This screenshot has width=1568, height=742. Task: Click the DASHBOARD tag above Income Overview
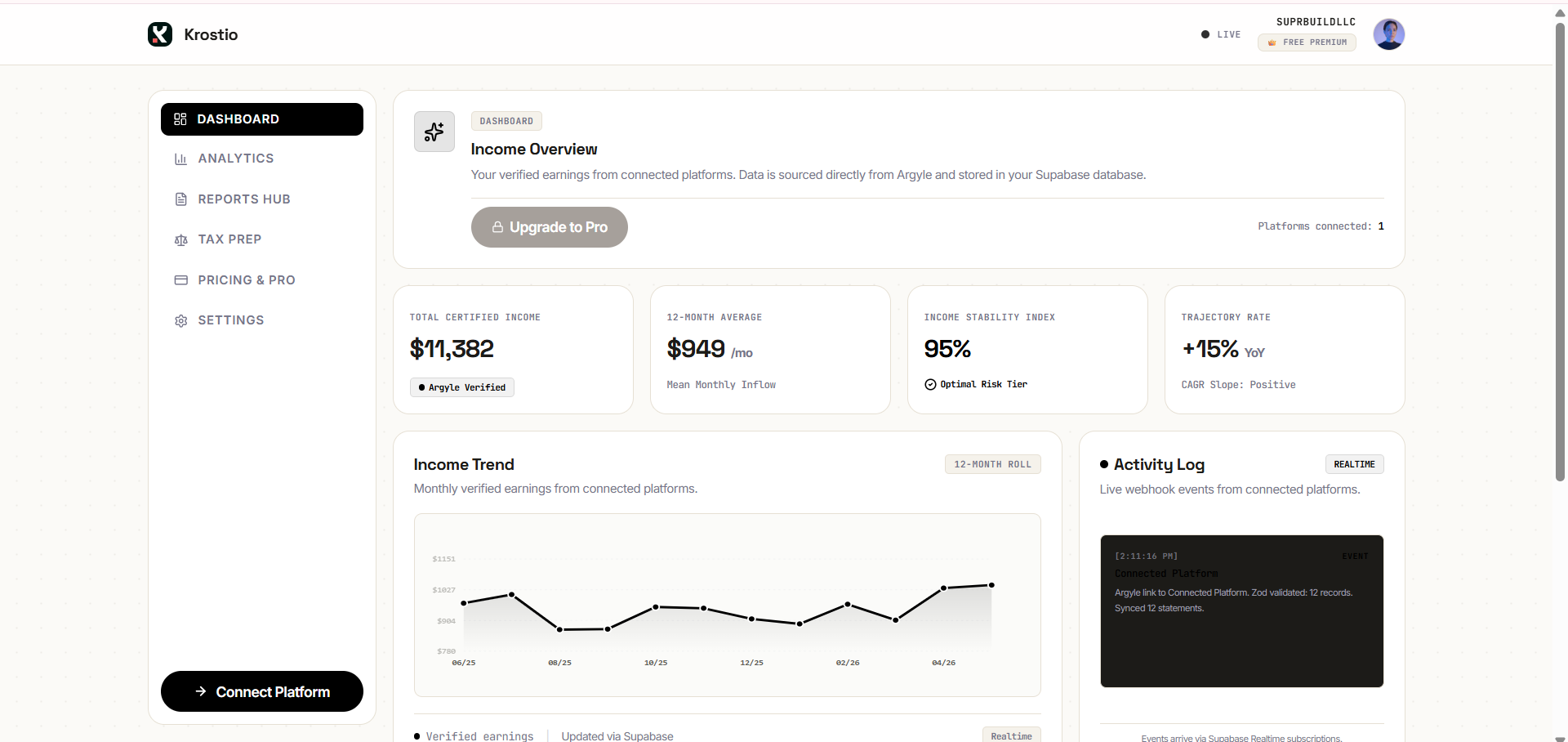pos(506,121)
